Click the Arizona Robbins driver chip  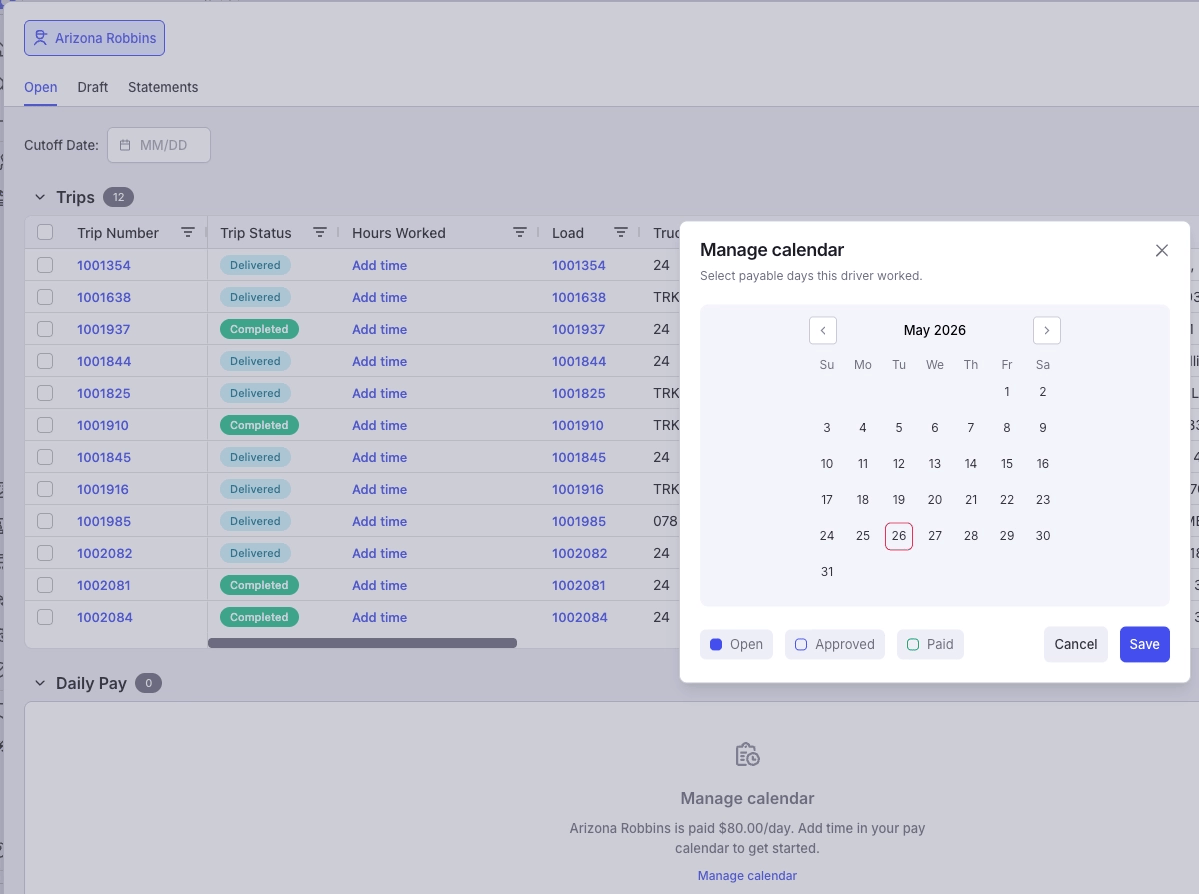point(94,38)
